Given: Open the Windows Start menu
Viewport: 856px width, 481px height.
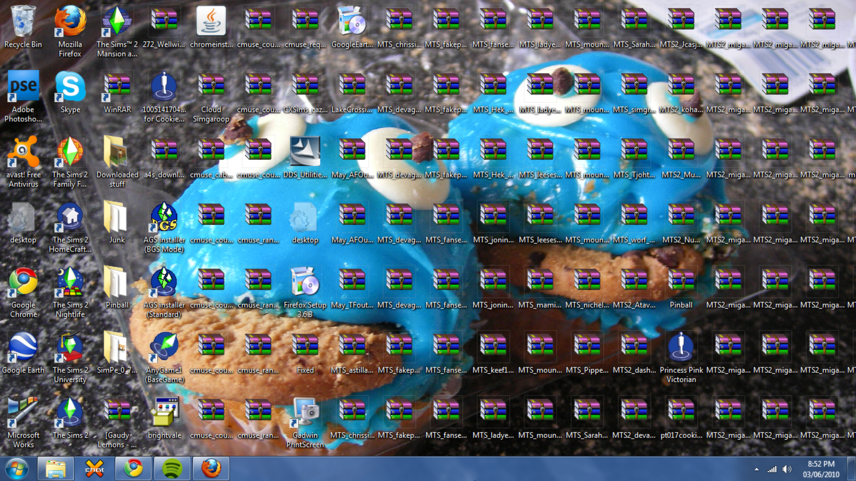Looking at the screenshot, I should coord(17,468).
